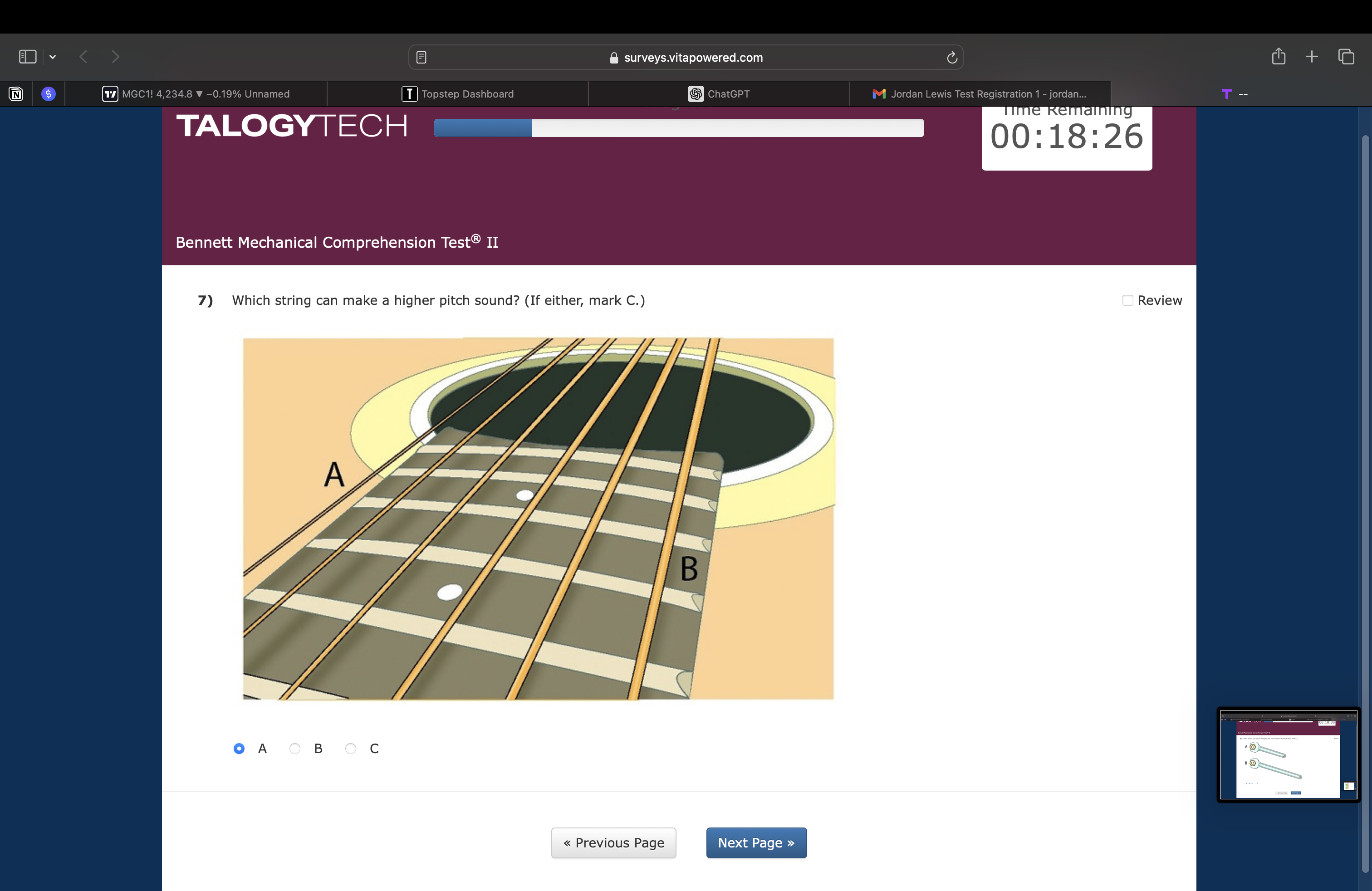Expand the sidebar tab group dropdown arrow
Screen dimensions: 1372x891
[53, 56]
